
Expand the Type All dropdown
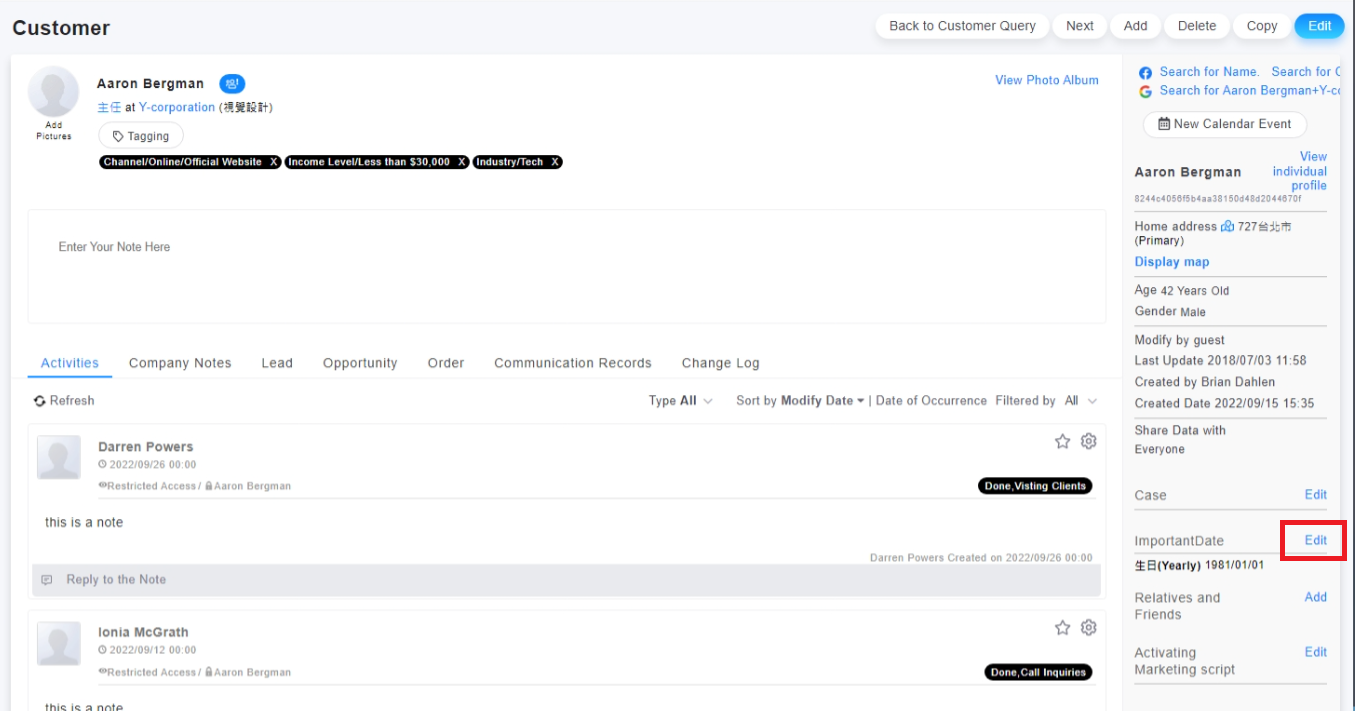point(681,401)
